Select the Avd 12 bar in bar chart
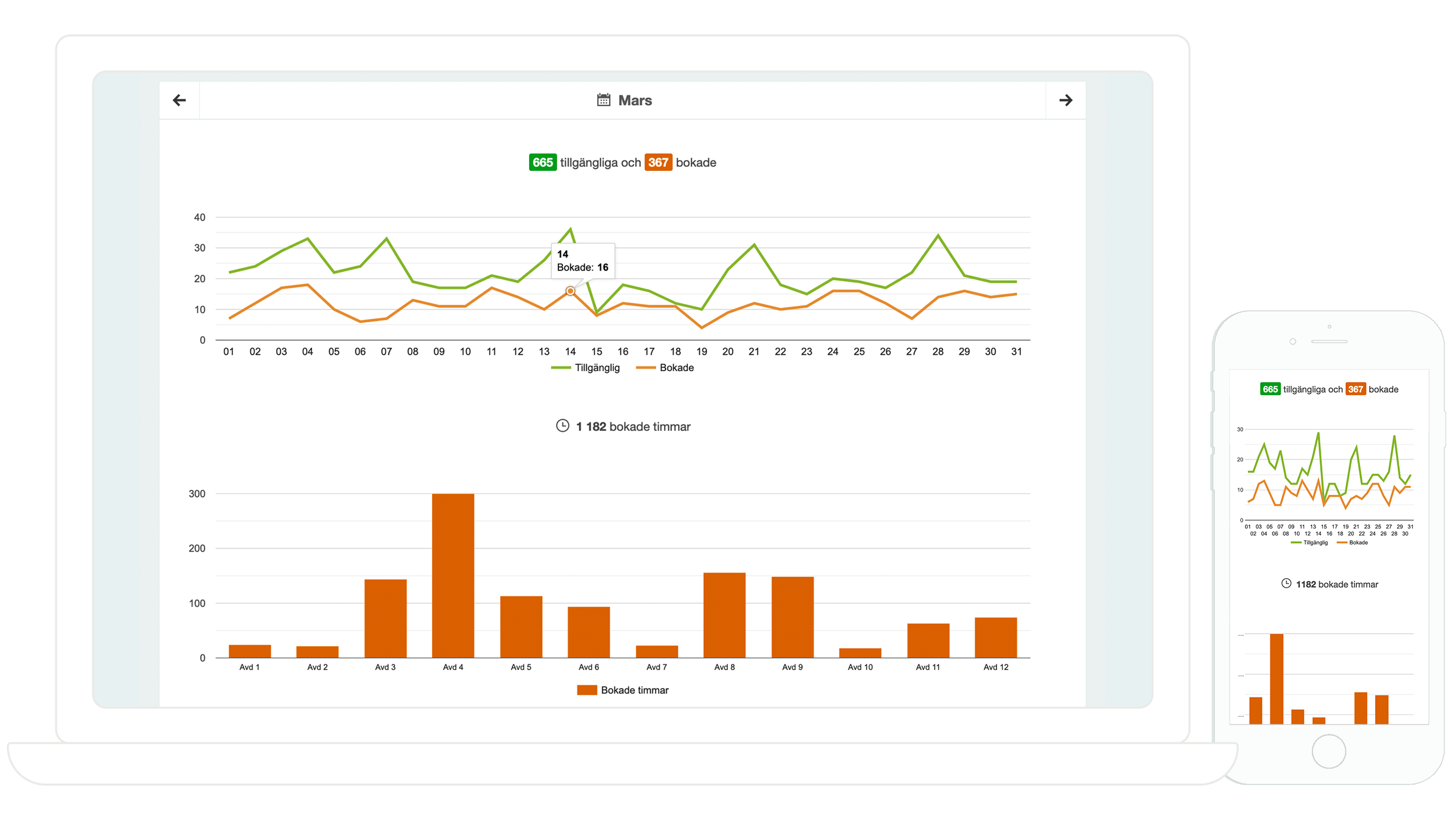 pos(996,638)
